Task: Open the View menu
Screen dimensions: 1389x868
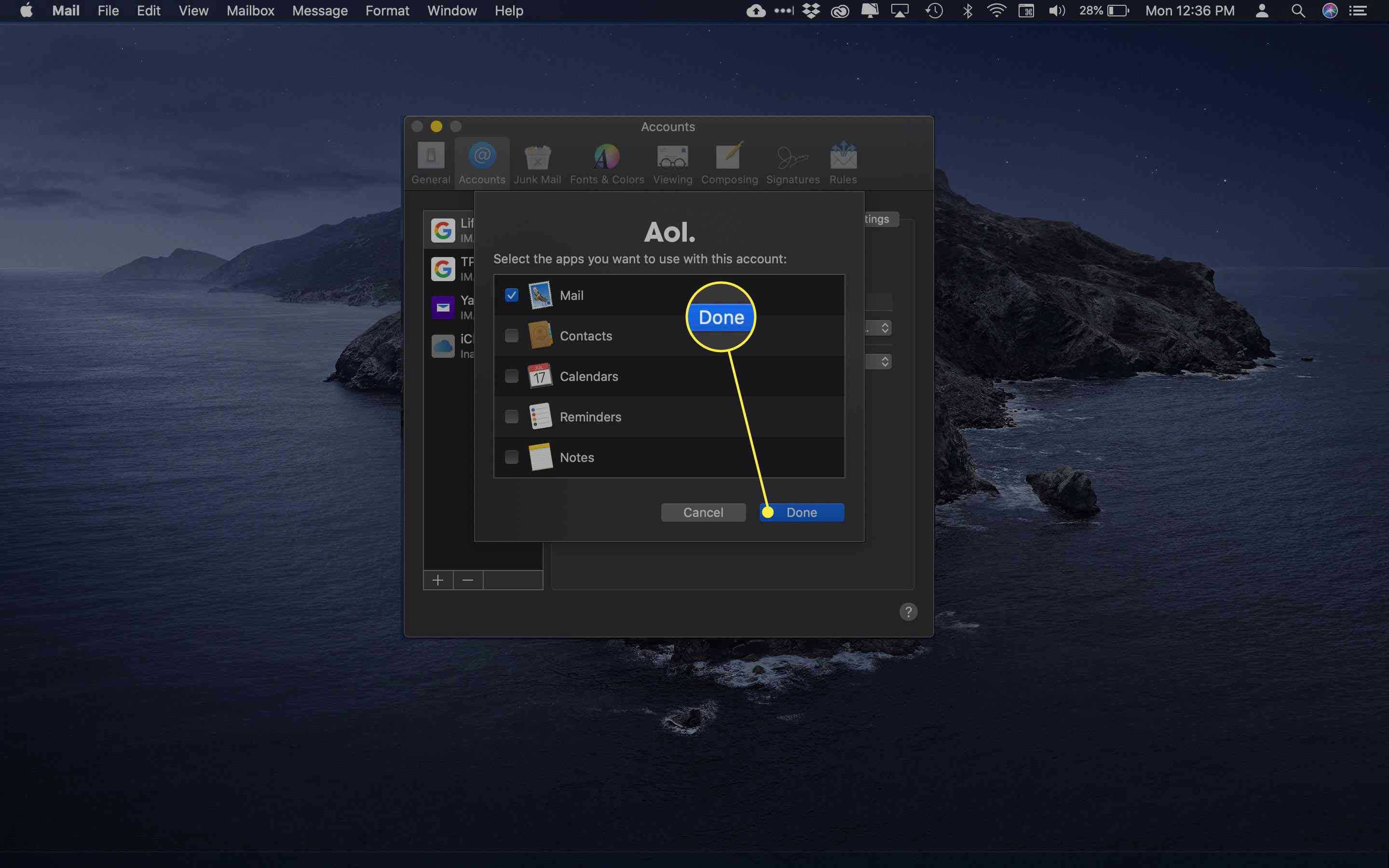Action: tap(193, 11)
